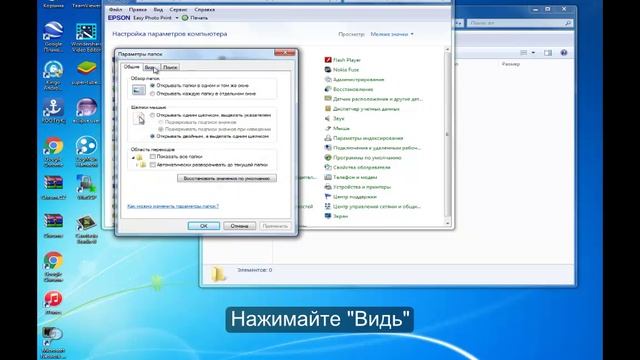Open the Справка menu
Image resolution: width=640 pixels, height=360 pixels.
[x=204, y=9]
